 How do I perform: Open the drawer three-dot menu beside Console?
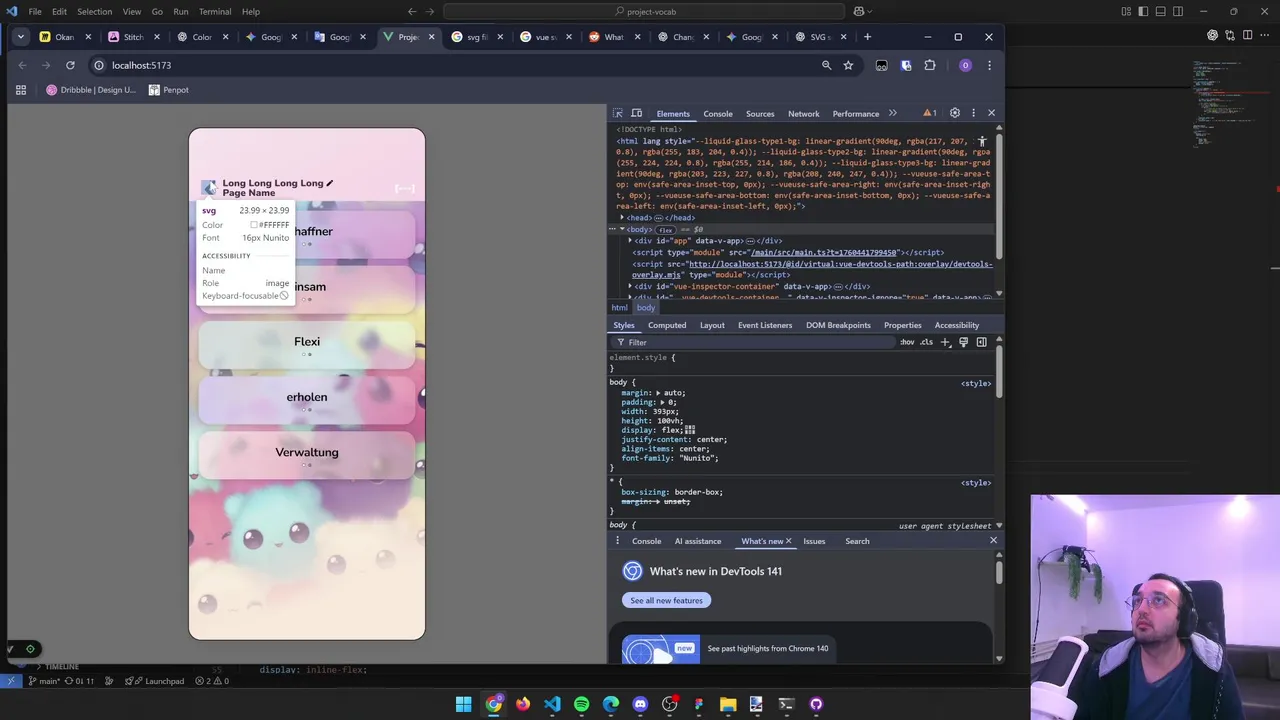tap(617, 541)
